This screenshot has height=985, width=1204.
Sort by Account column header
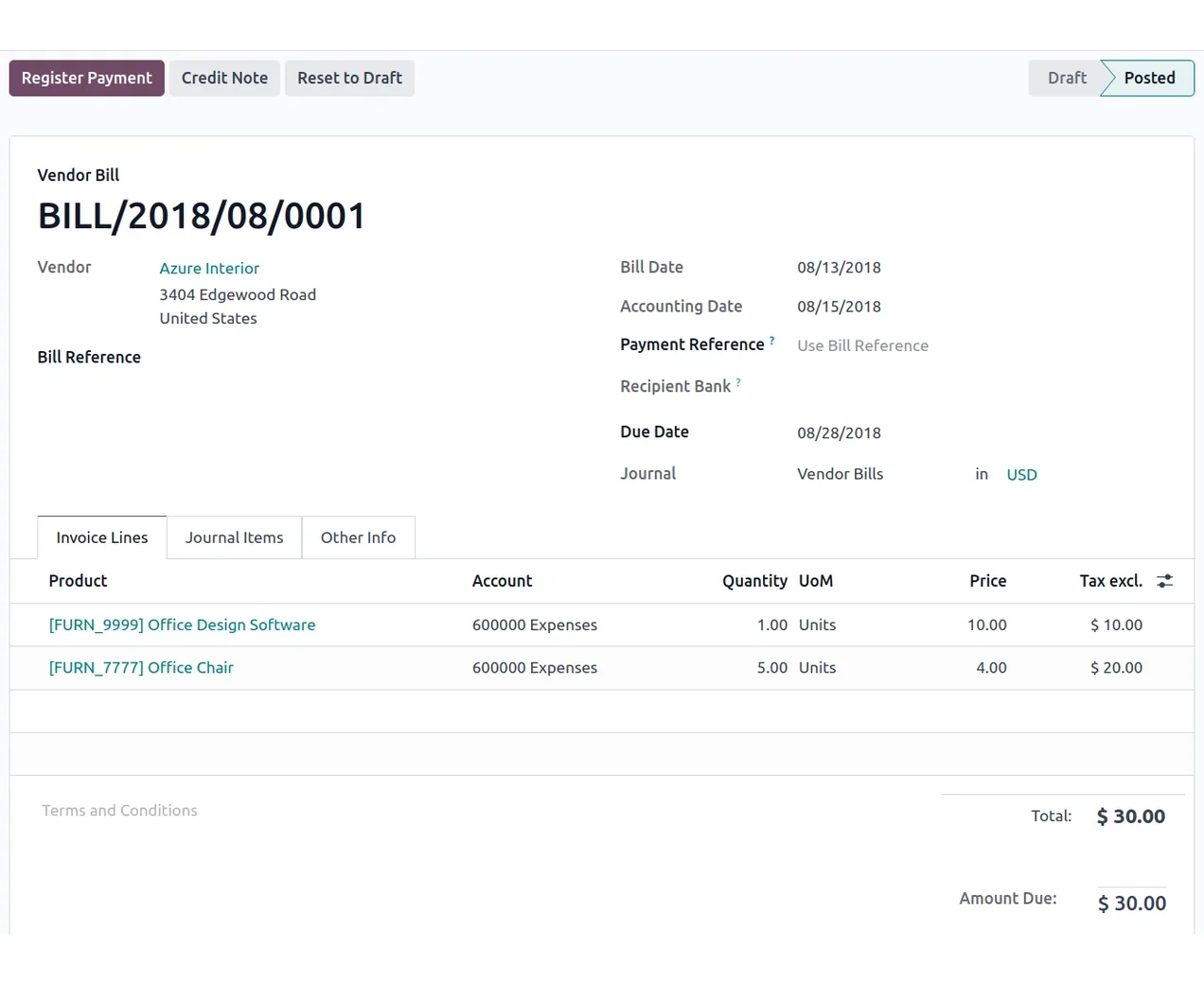tap(502, 581)
